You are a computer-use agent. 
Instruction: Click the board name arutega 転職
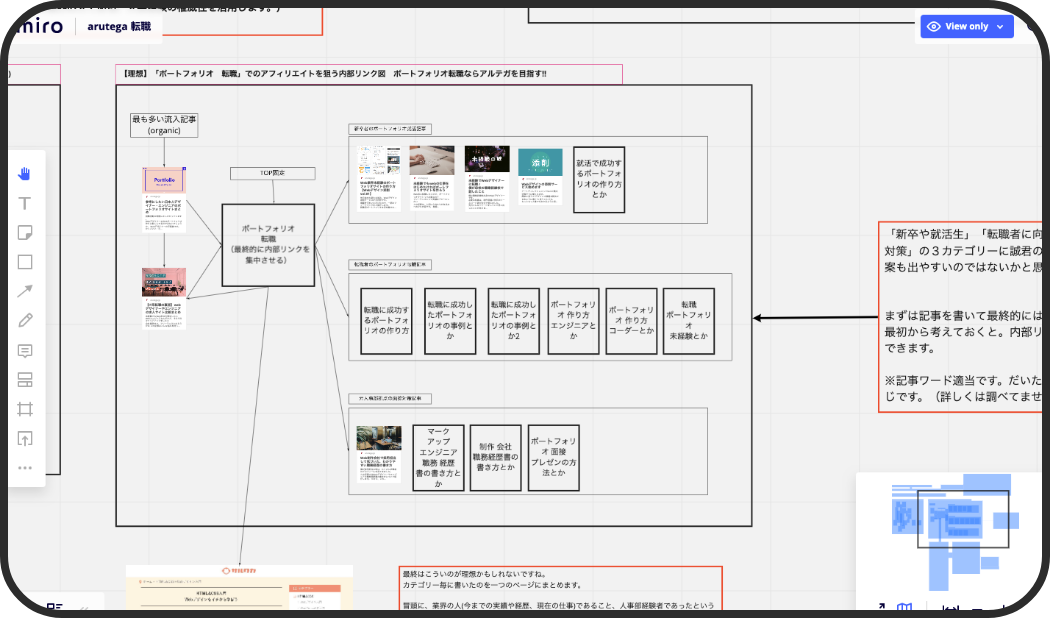(119, 27)
